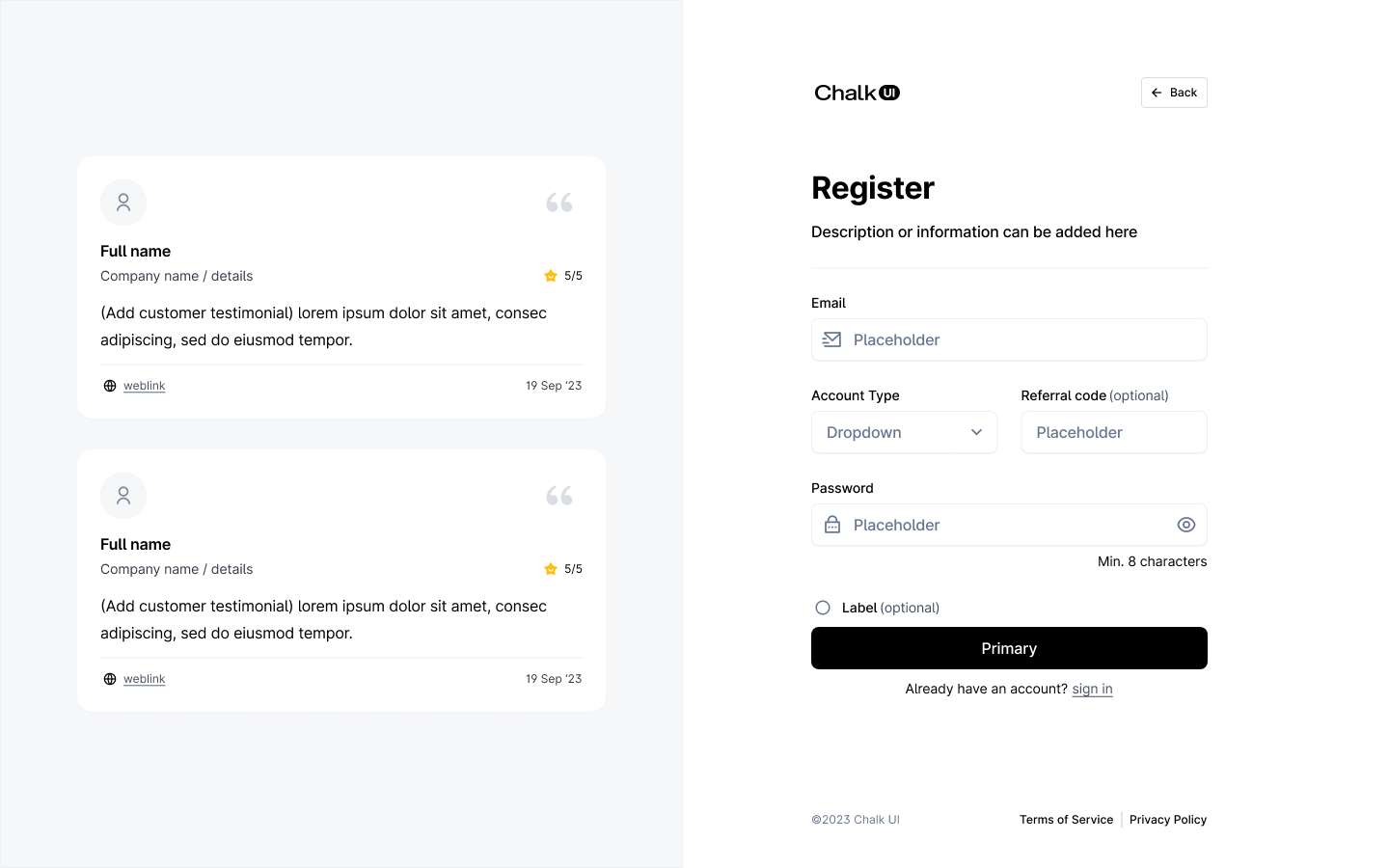Click the star icon next to the 5/5 rating
Screen dimensions: 1389x868
coord(550,275)
